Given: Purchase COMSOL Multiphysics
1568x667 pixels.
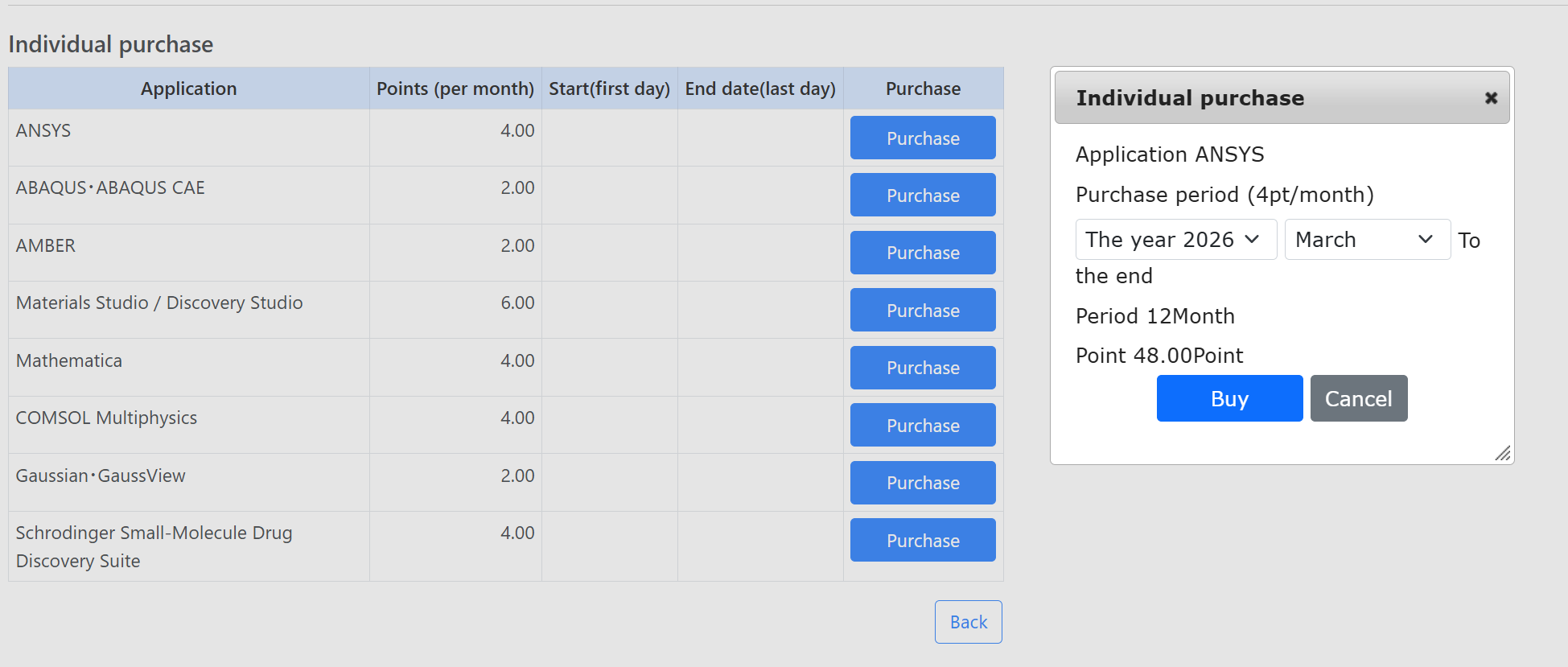Looking at the screenshot, I should tap(923, 425).
